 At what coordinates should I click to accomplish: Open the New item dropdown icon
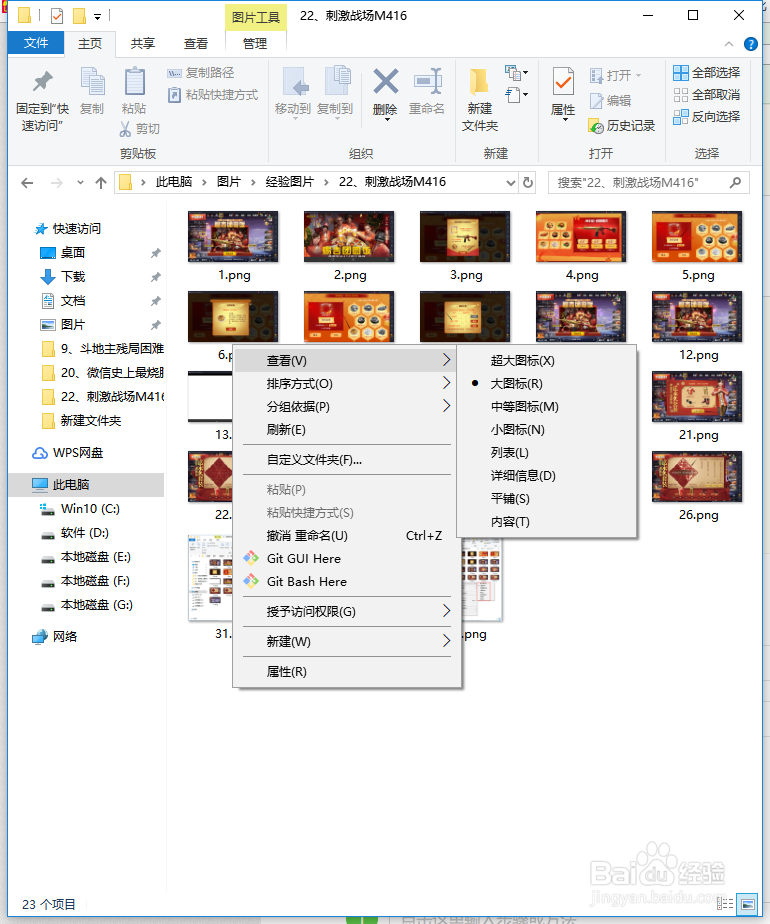click(516, 73)
